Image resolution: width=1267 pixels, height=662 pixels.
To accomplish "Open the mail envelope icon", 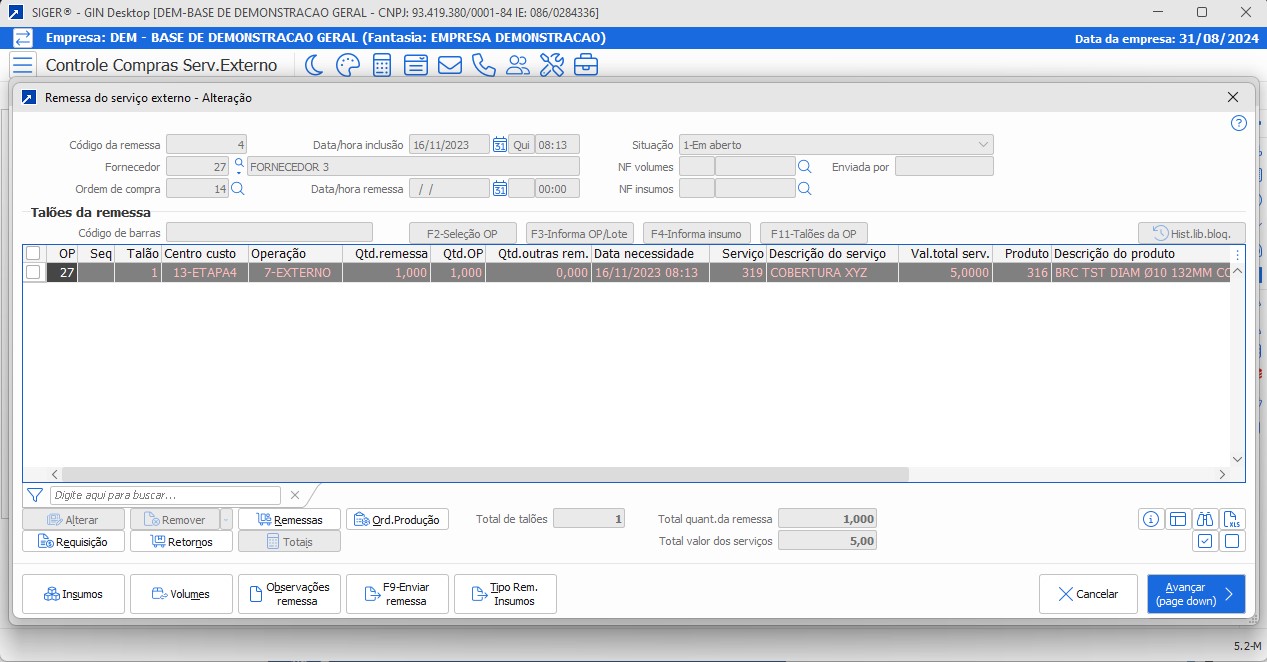I will click(x=450, y=65).
